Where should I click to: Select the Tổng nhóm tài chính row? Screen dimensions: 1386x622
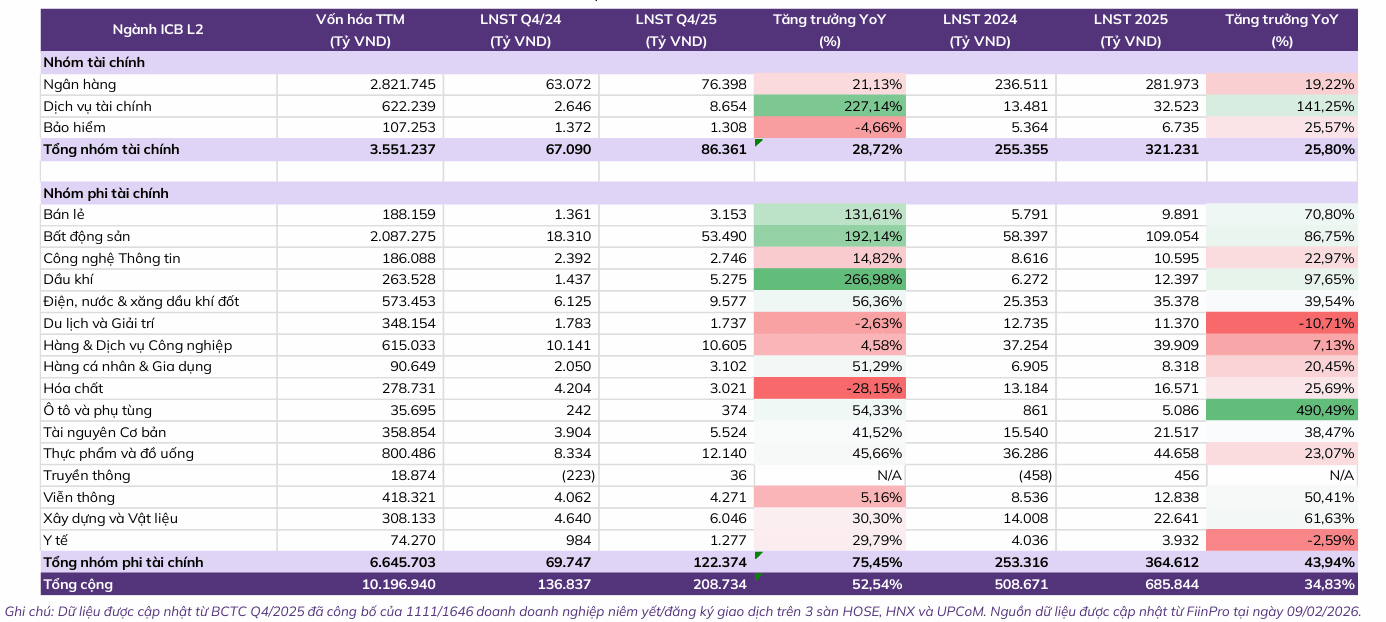(x=699, y=149)
